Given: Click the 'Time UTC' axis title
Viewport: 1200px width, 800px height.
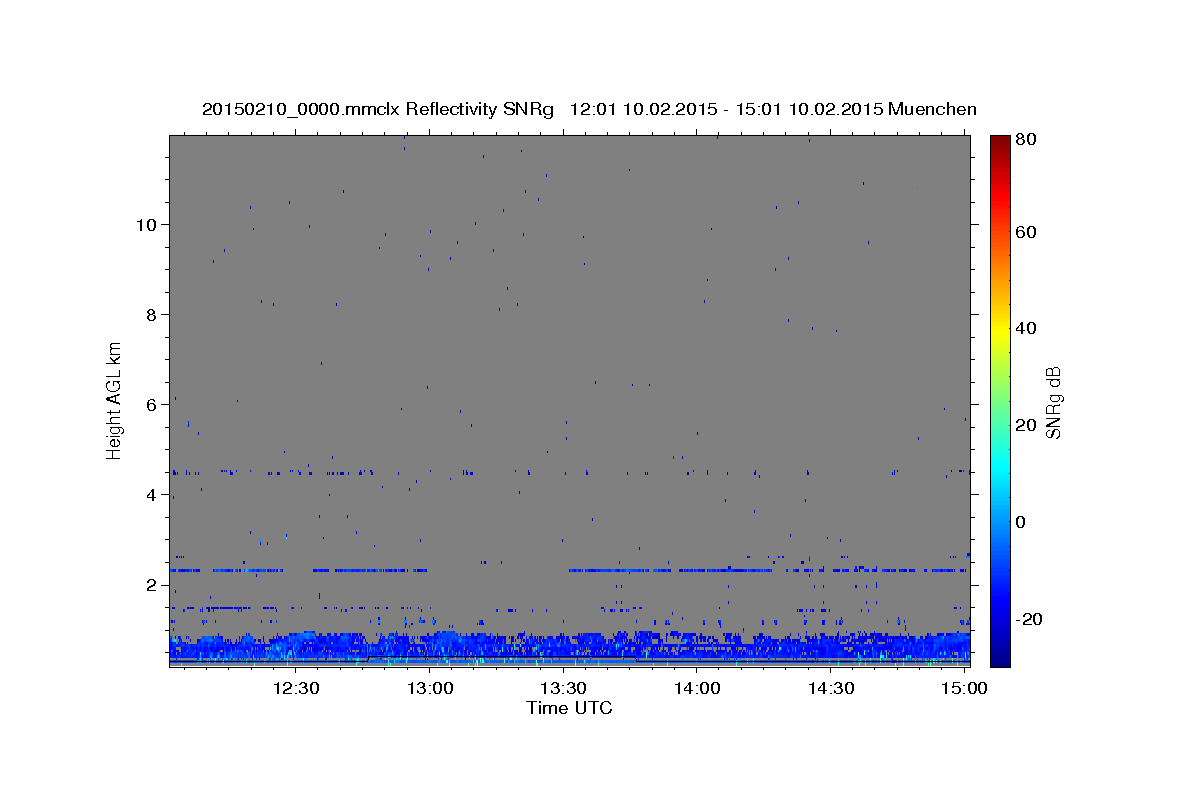Looking at the screenshot, I should pos(569,708).
